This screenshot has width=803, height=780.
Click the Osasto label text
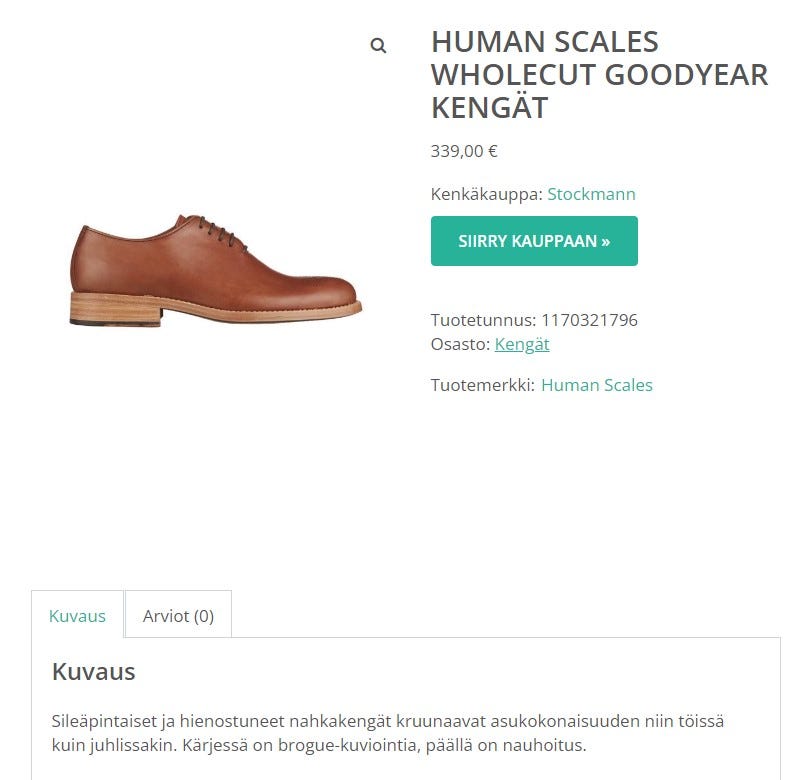click(460, 344)
